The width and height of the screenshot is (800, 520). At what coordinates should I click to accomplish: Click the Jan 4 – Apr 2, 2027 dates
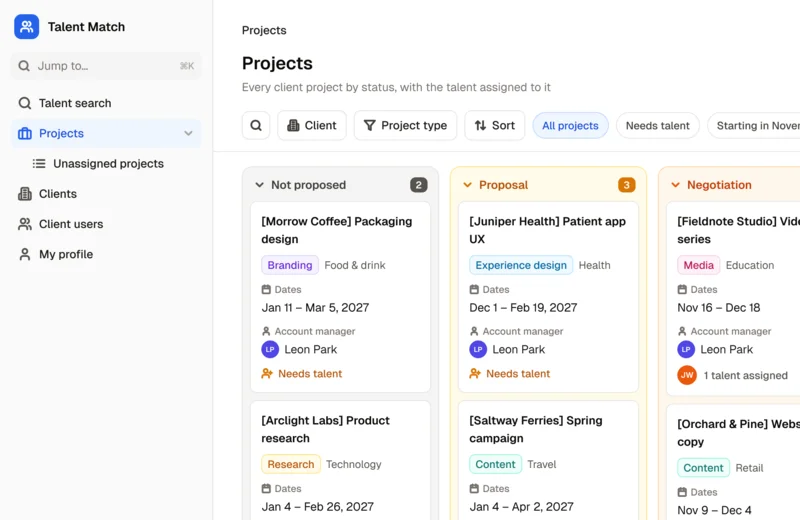click(x=521, y=507)
